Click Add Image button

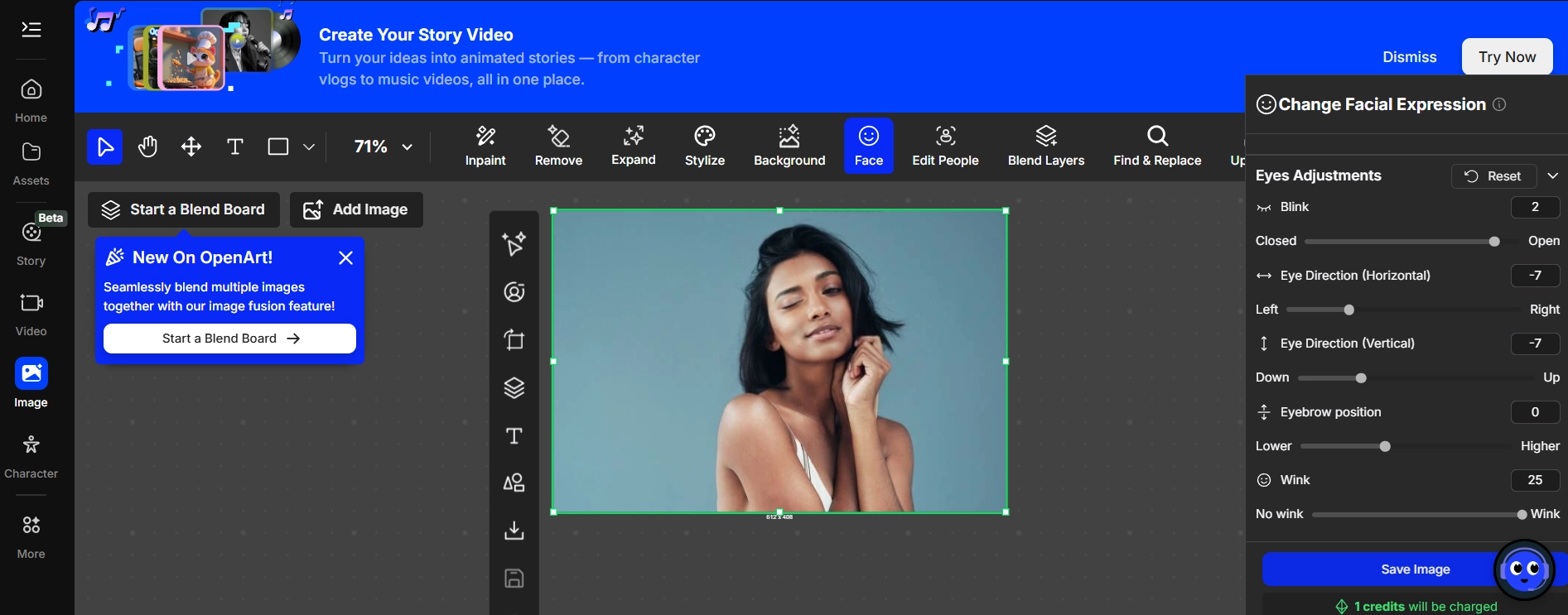coord(356,209)
